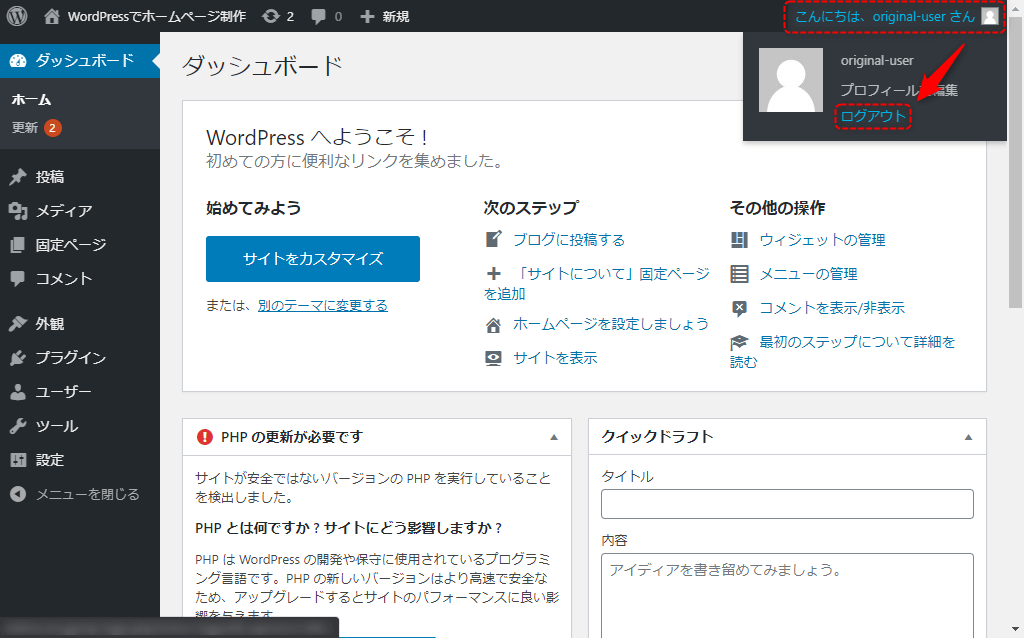Open プロフィールを編集 in user dropdown
The width and height of the screenshot is (1024, 638).
pyautogui.click(x=899, y=90)
